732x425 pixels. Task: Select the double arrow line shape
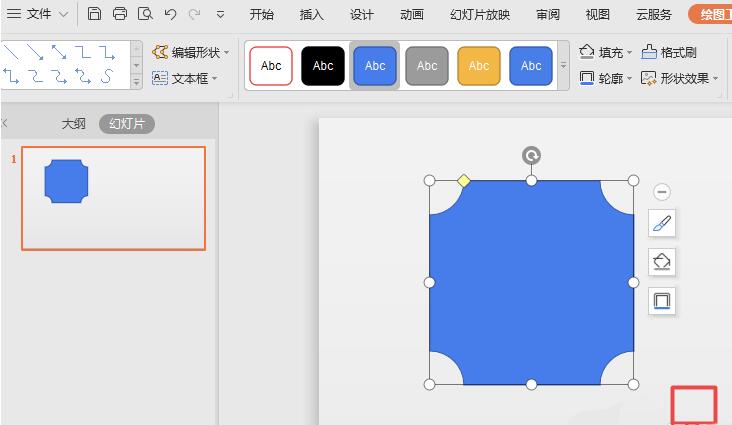pyautogui.click(x=59, y=52)
